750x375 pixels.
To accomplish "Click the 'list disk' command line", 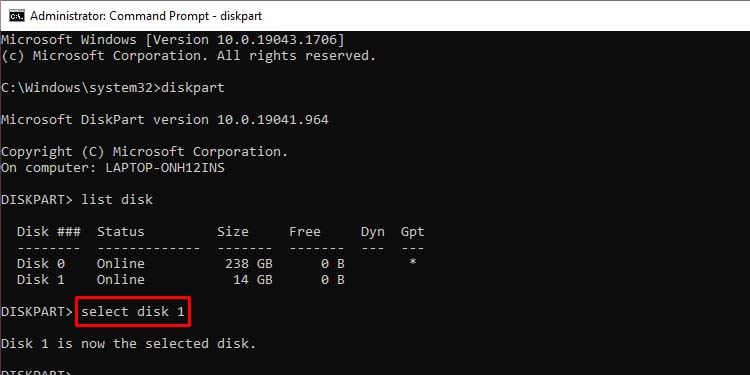I will tap(77, 199).
